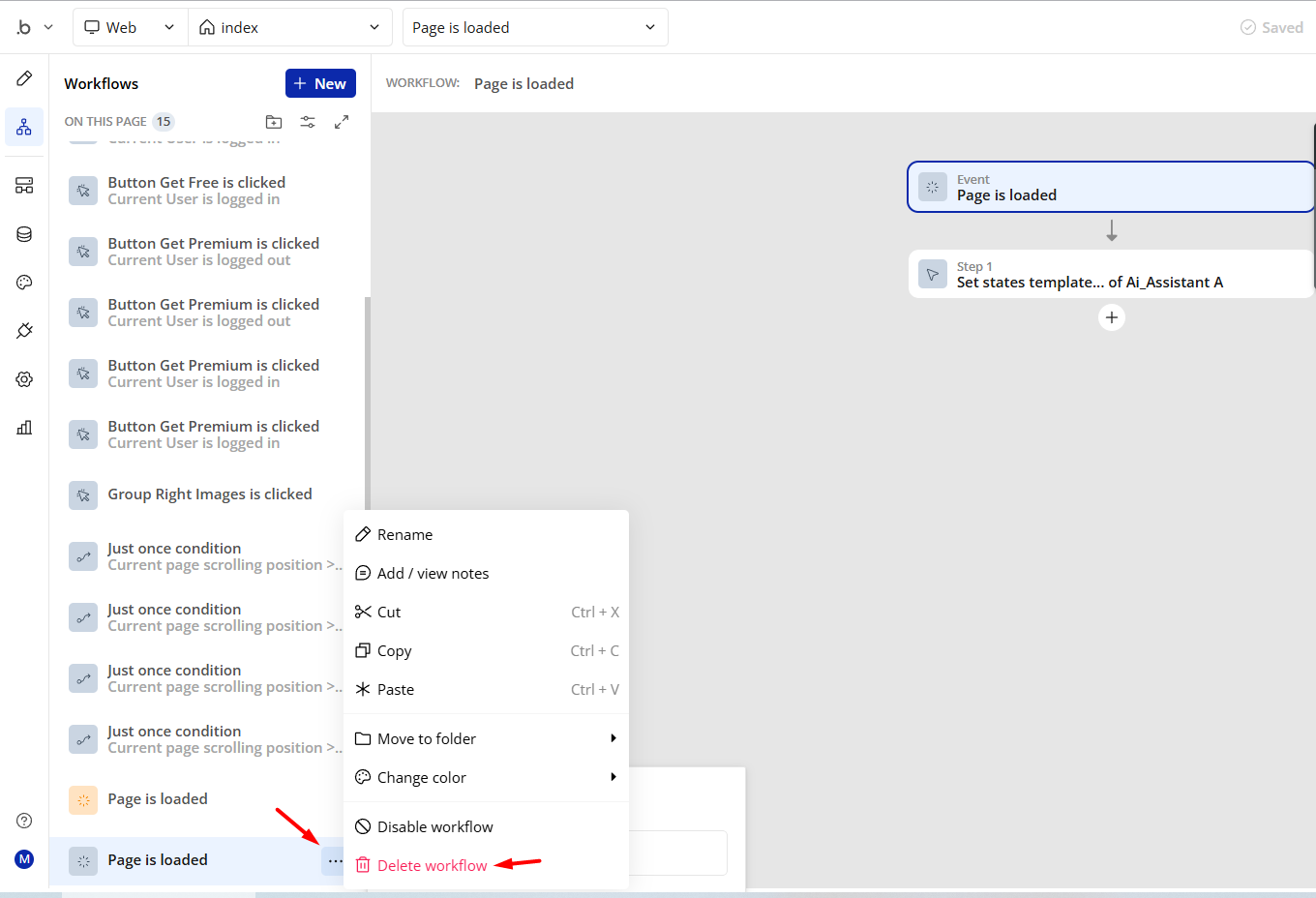Open the help question mark icon

pyautogui.click(x=24, y=821)
